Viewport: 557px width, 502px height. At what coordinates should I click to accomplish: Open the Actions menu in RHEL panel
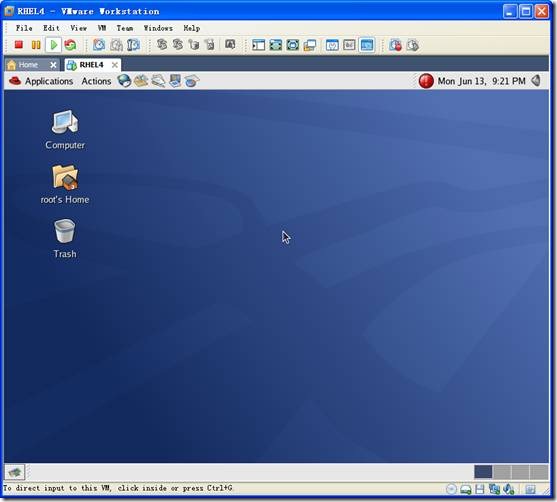click(x=96, y=81)
